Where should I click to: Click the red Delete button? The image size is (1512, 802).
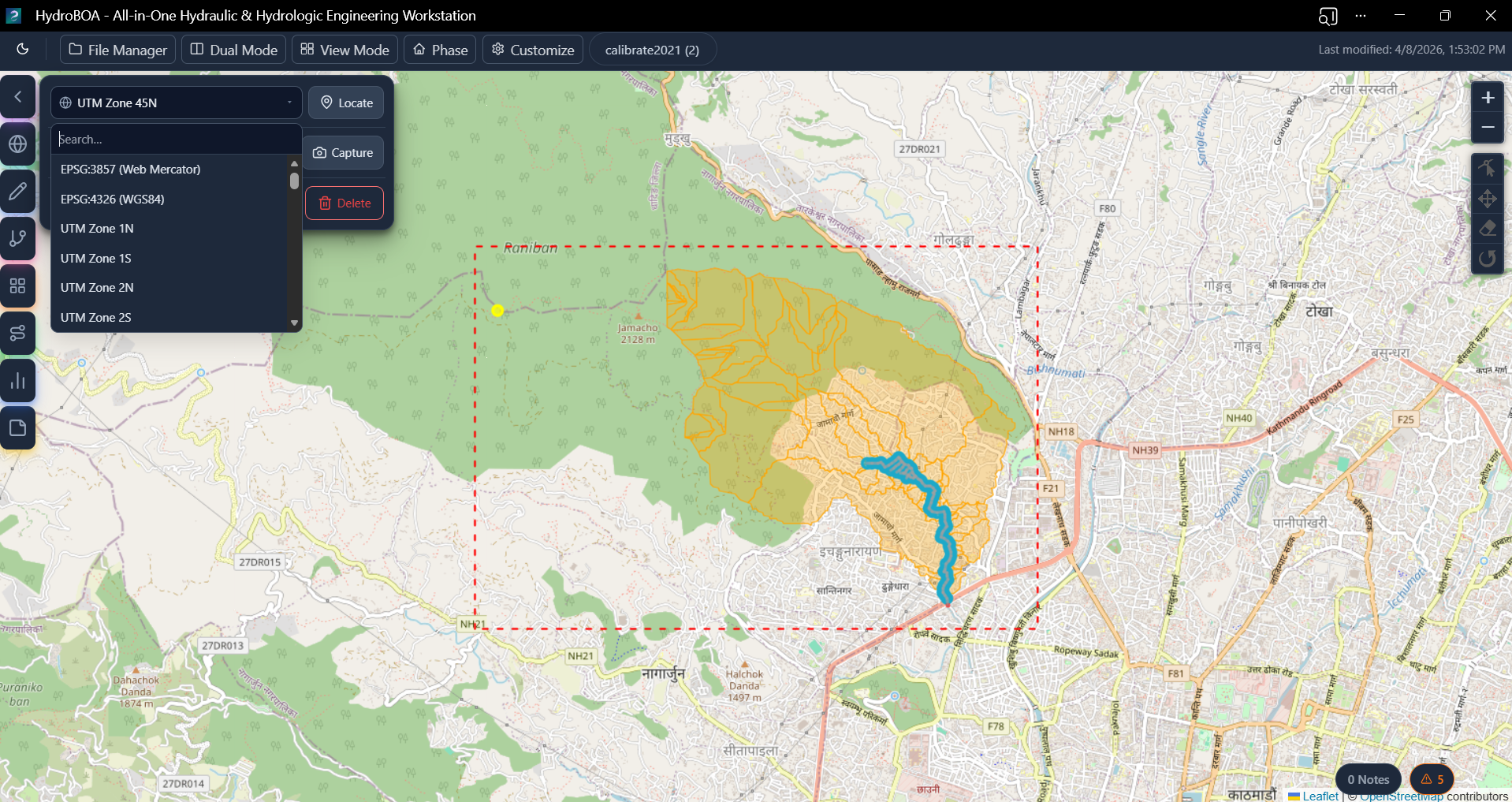coord(344,203)
